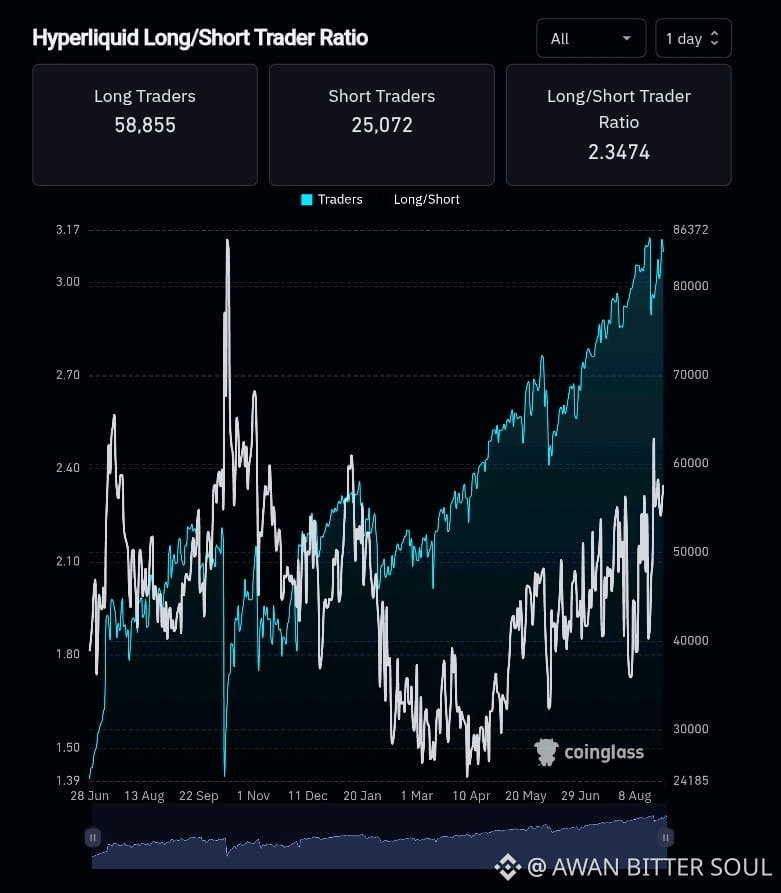Click the 8 Aug date label
The width and height of the screenshot is (781, 893).
[635, 796]
